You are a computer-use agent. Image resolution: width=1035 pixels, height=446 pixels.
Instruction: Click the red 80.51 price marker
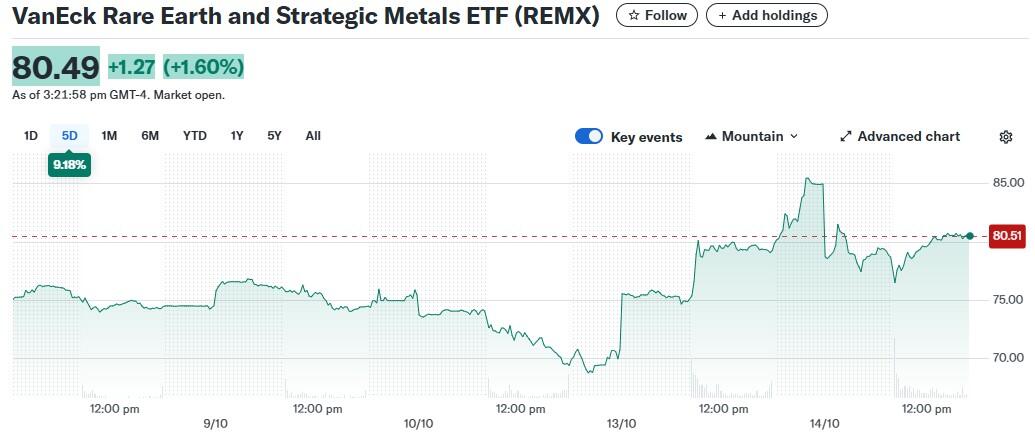point(1006,236)
